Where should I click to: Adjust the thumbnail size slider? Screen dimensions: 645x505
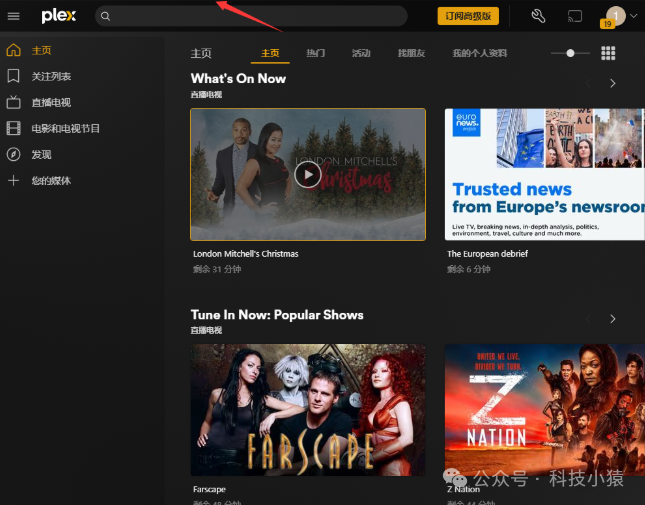(x=571, y=53)
